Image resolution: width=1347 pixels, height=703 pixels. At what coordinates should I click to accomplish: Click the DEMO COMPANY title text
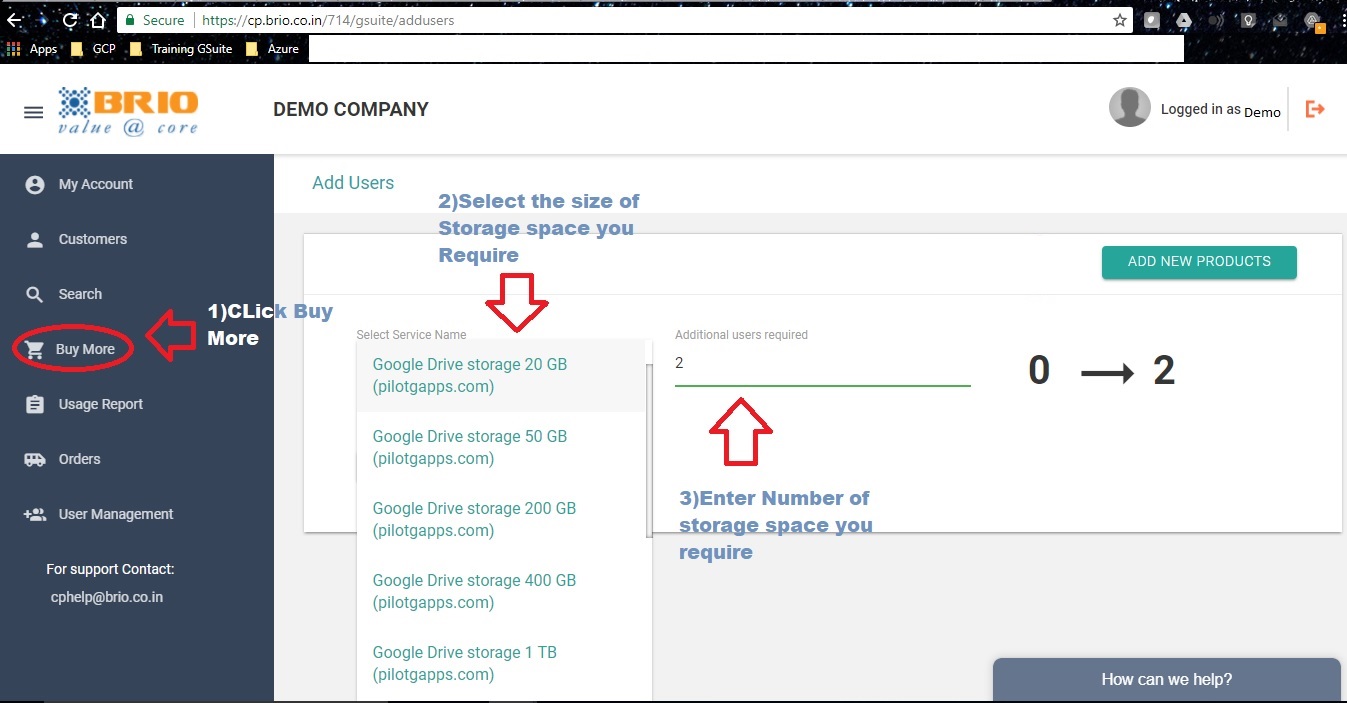(x=351, y=110)
